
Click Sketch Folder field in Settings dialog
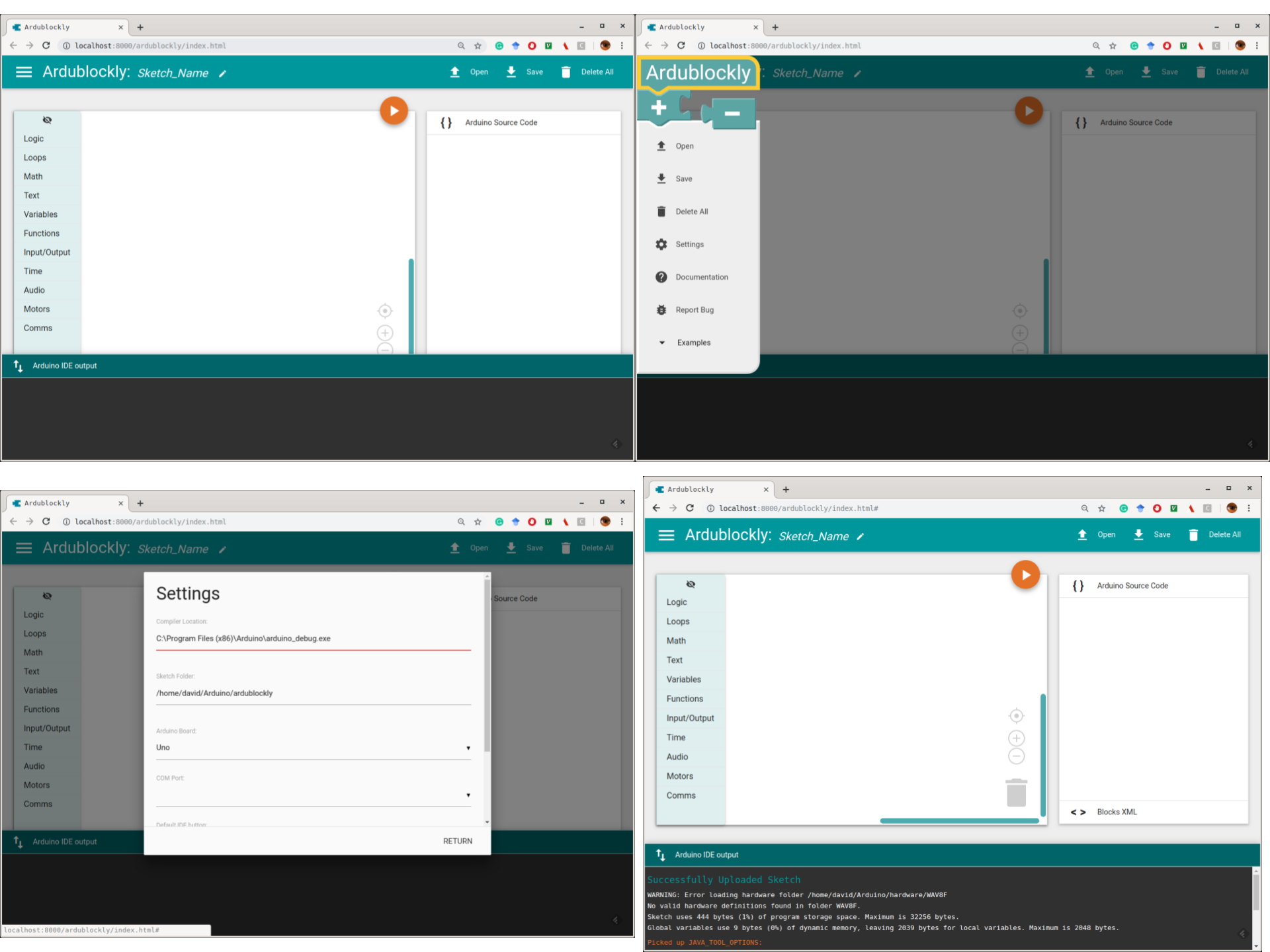click(313, 694)
